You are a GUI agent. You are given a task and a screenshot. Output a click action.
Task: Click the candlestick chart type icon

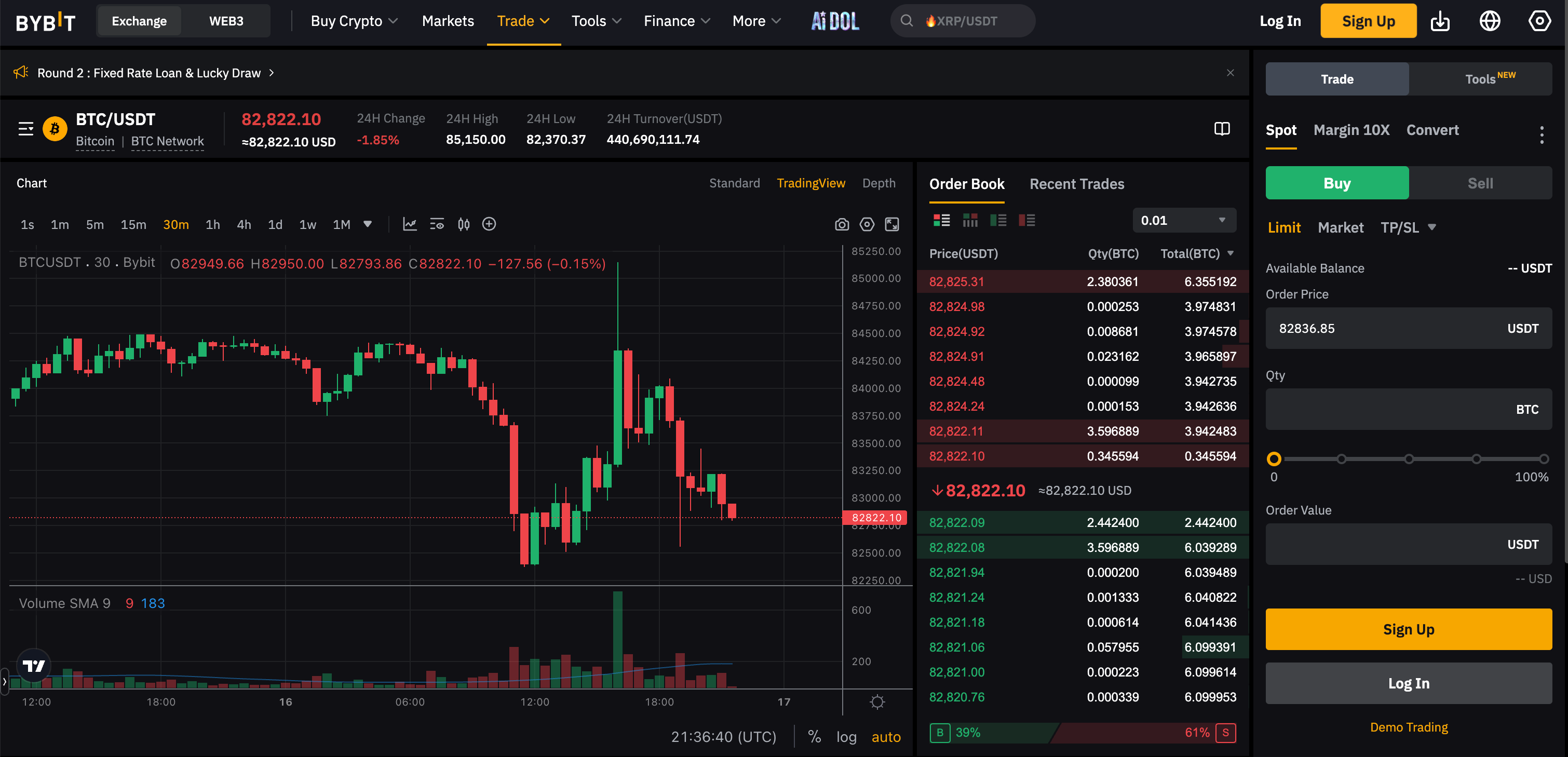(463, 224)
